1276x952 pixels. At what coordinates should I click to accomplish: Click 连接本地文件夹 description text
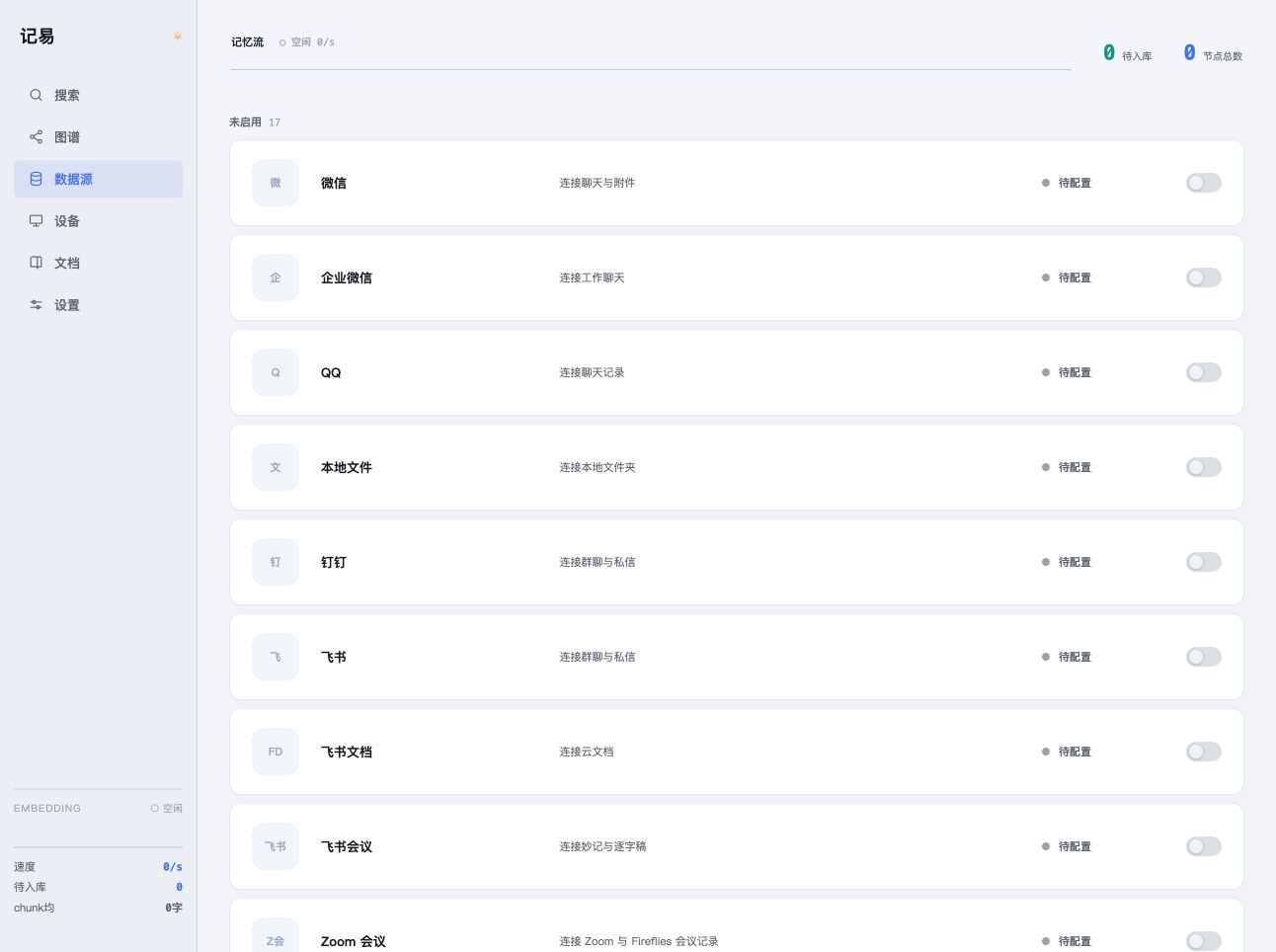[x=598, y=467]
